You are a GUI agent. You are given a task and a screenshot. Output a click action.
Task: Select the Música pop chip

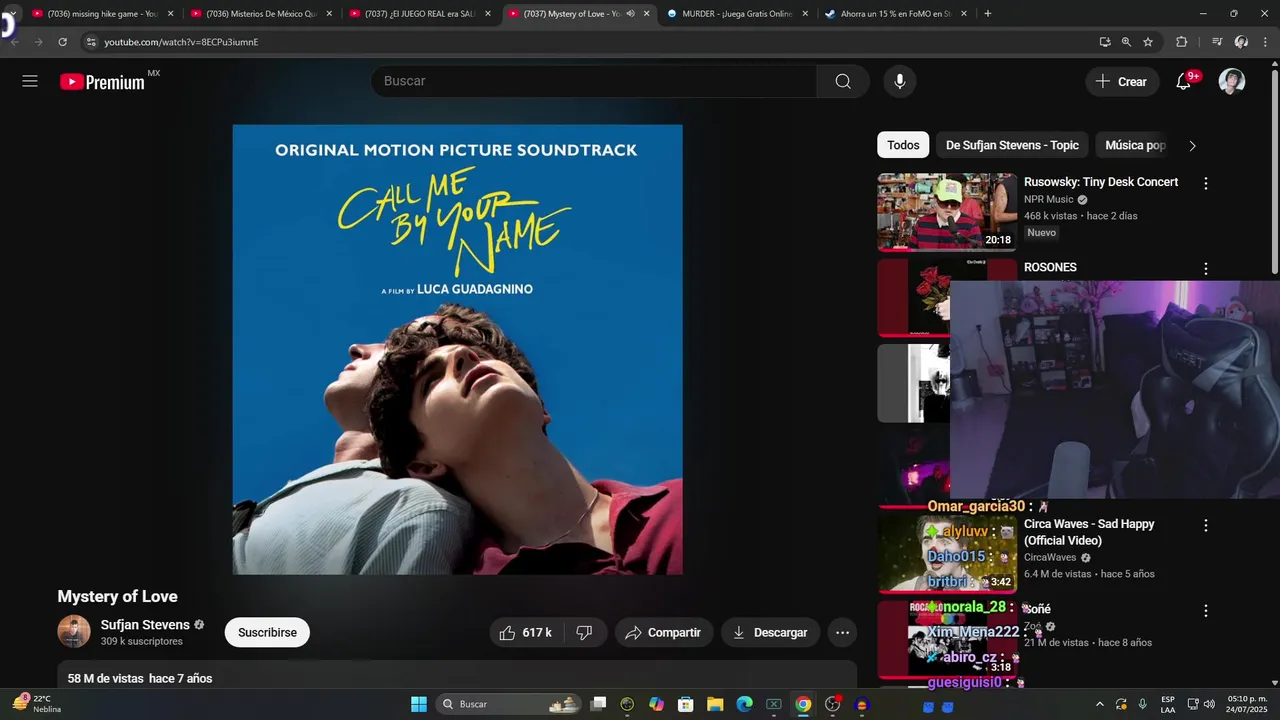click(x=1135, y=145)
